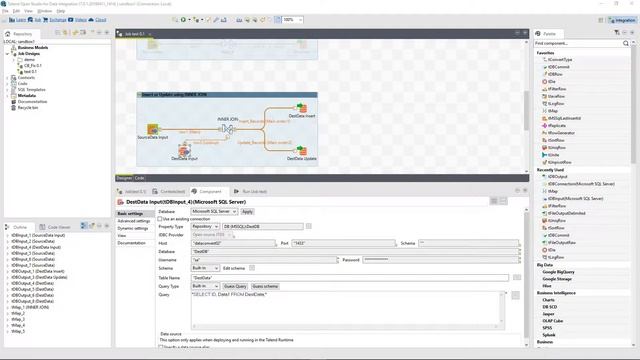Pick tDBRow from palette Favorites
Screen dimensions: 640x360
coord(555,74)
